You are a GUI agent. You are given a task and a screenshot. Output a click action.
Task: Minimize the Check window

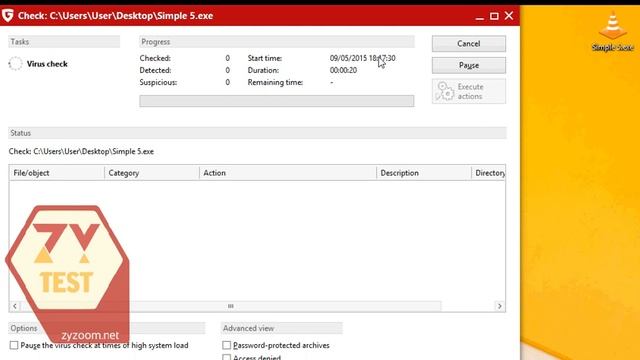click(x=480, y=16)
